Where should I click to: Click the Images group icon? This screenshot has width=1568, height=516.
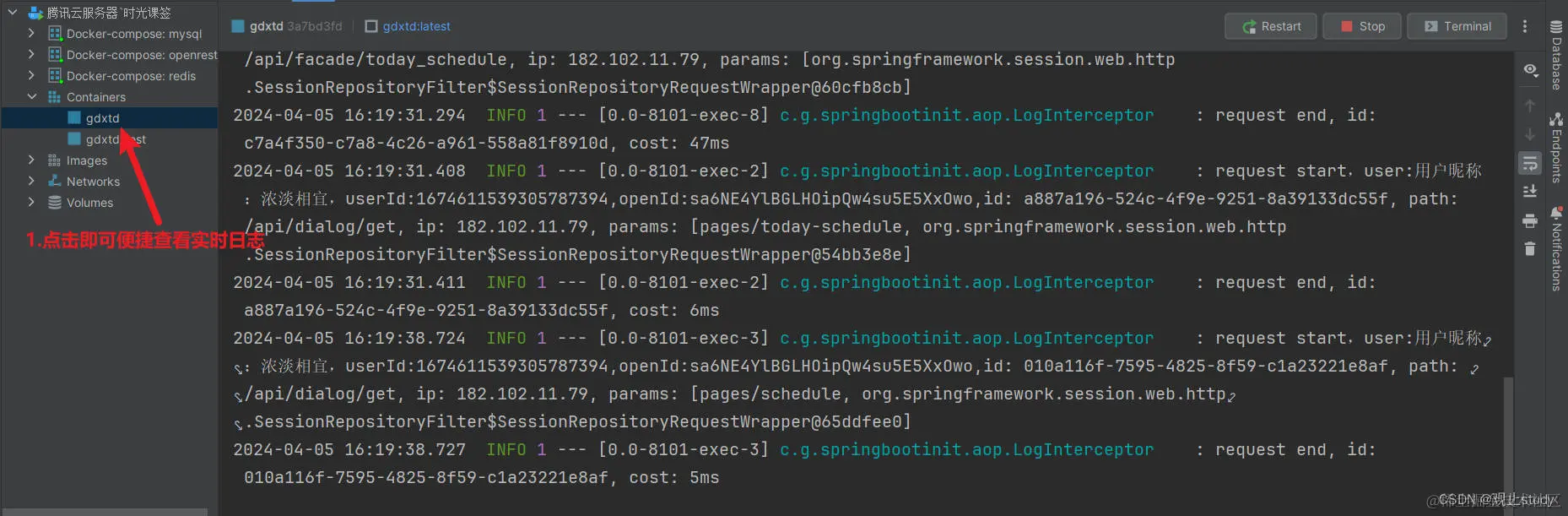tap(54, 160)
